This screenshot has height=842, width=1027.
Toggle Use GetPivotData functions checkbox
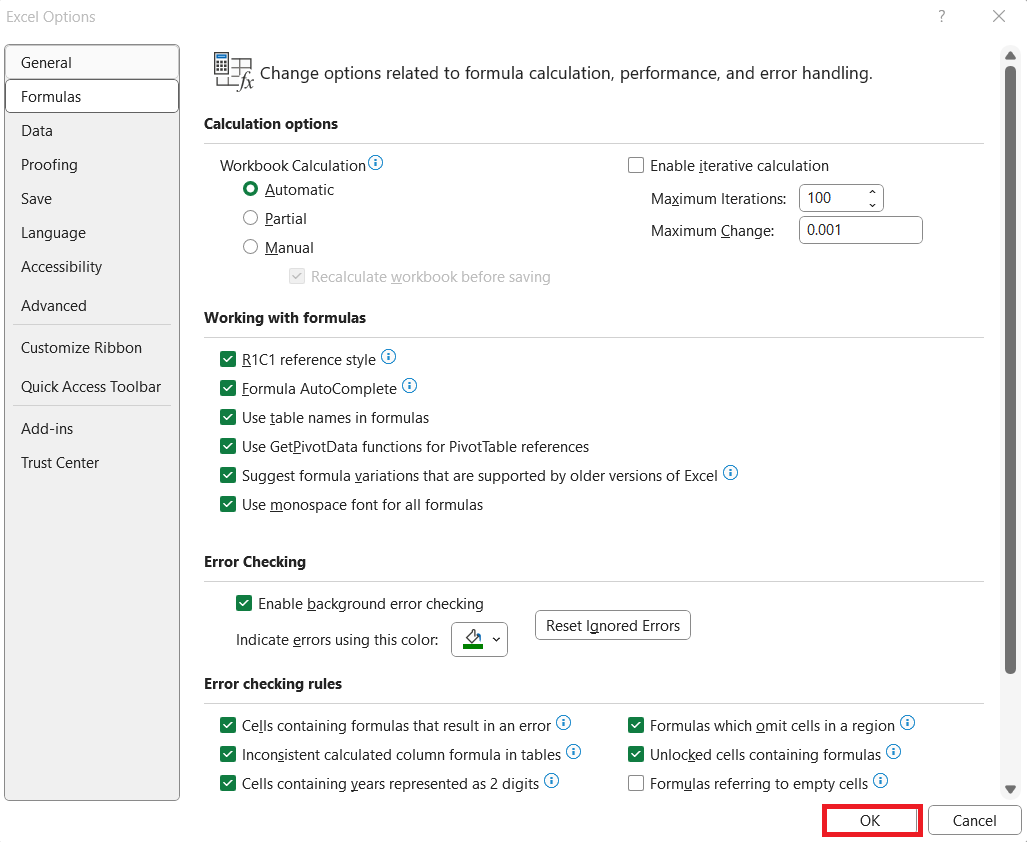pos(228,447)
